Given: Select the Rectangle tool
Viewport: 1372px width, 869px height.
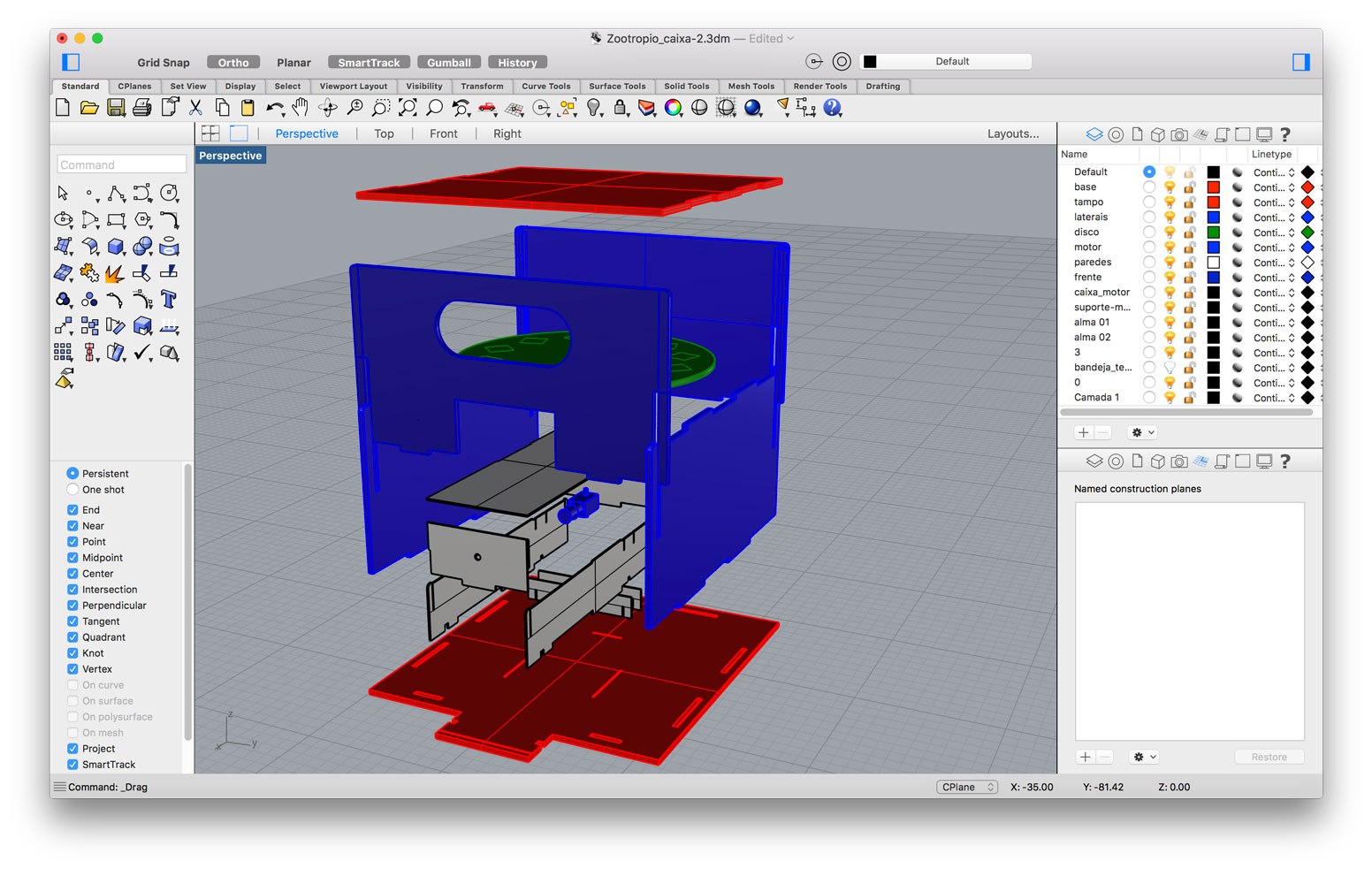Looking at the screenshot, I should click(x=116, y=220).
